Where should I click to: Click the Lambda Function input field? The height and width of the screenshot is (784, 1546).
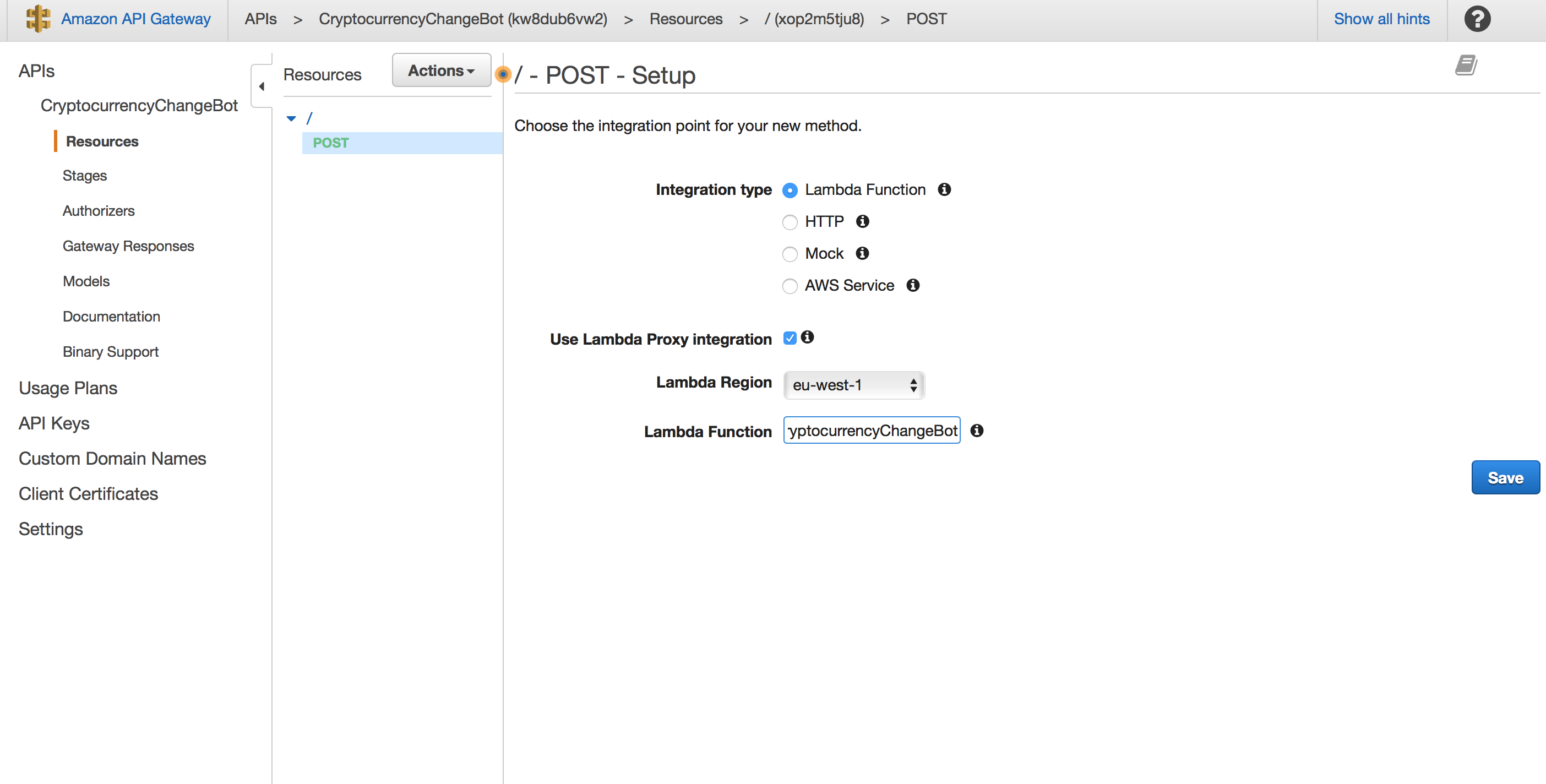pos(872,431)
